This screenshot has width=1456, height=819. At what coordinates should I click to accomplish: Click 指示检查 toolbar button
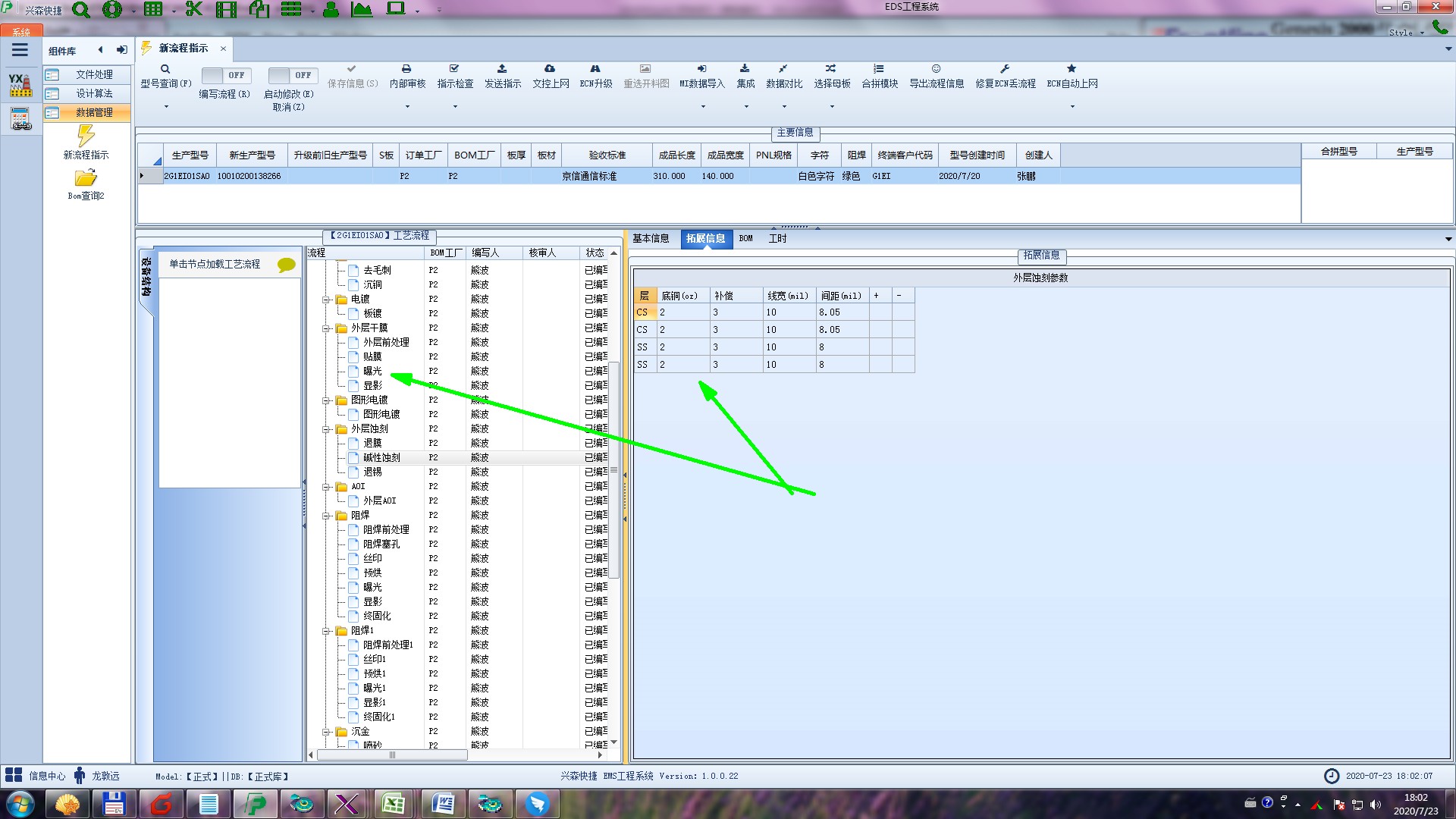455,77
